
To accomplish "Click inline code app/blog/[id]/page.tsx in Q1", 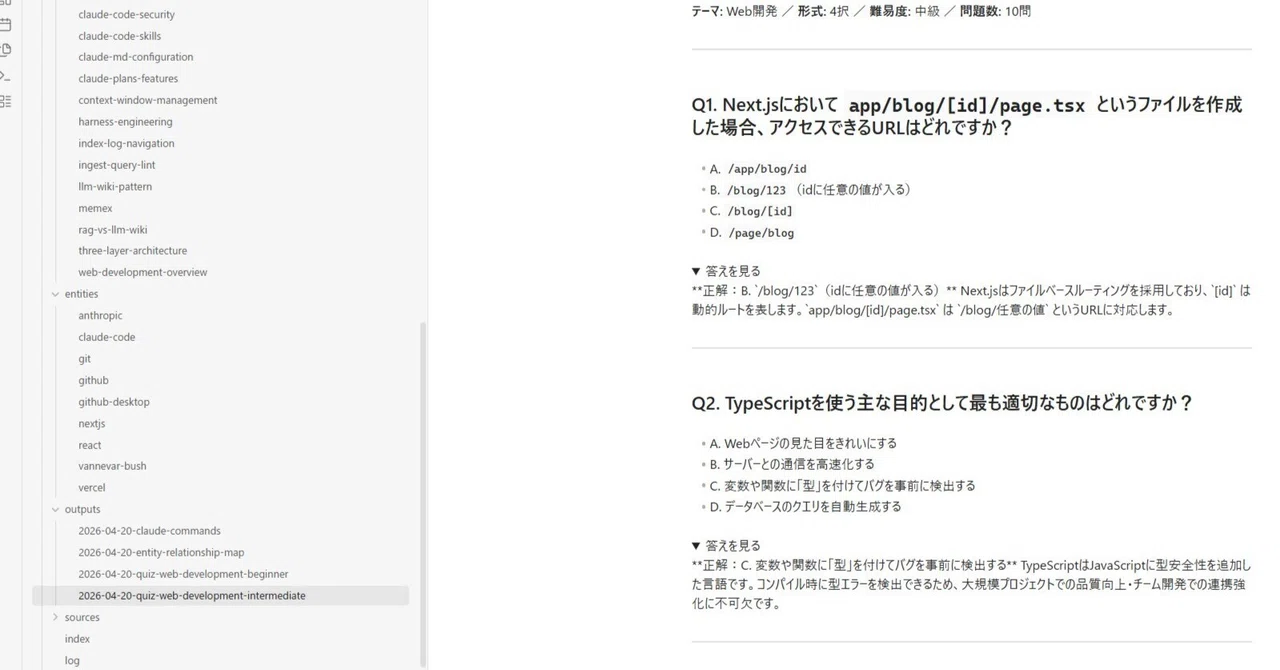I will pyautogui.click(x=966, y=105).
